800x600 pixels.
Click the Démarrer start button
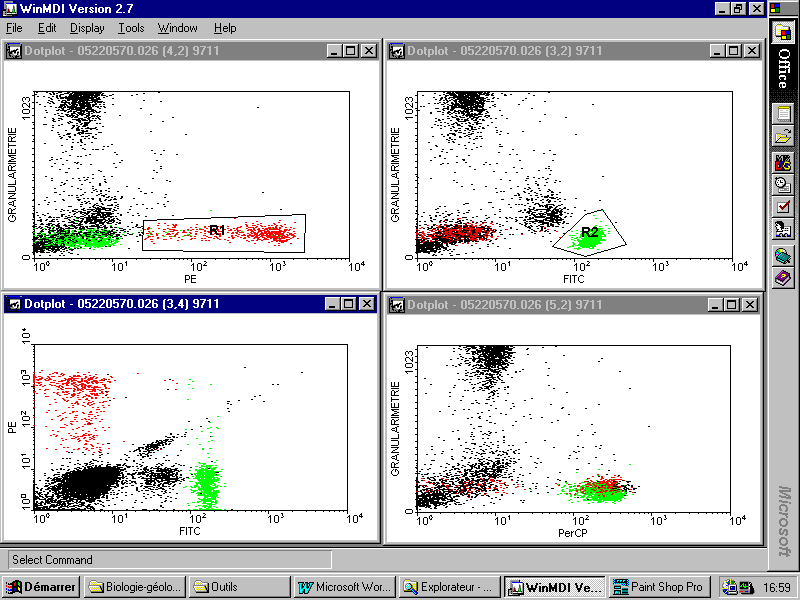42,587
